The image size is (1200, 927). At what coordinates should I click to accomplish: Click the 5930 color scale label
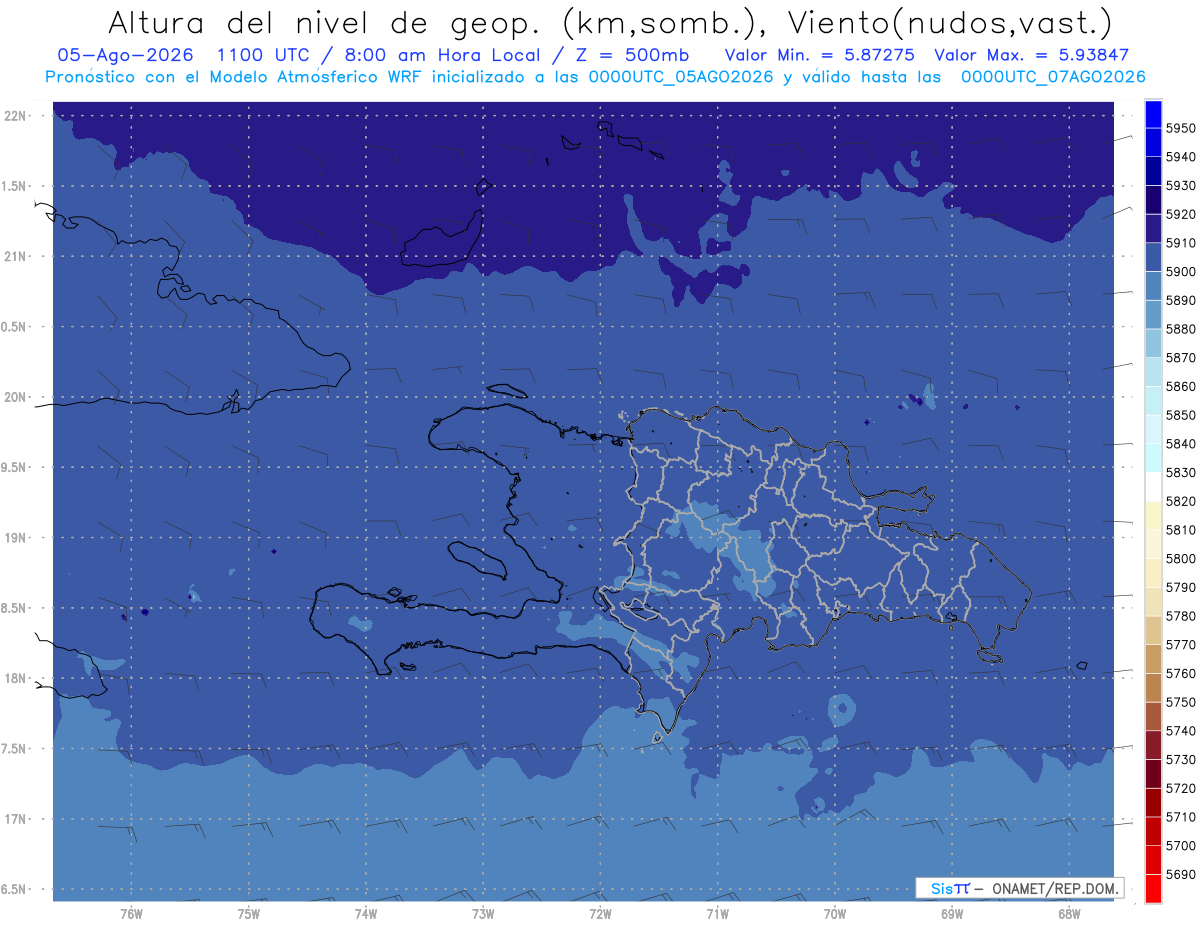pos(1181,185)
